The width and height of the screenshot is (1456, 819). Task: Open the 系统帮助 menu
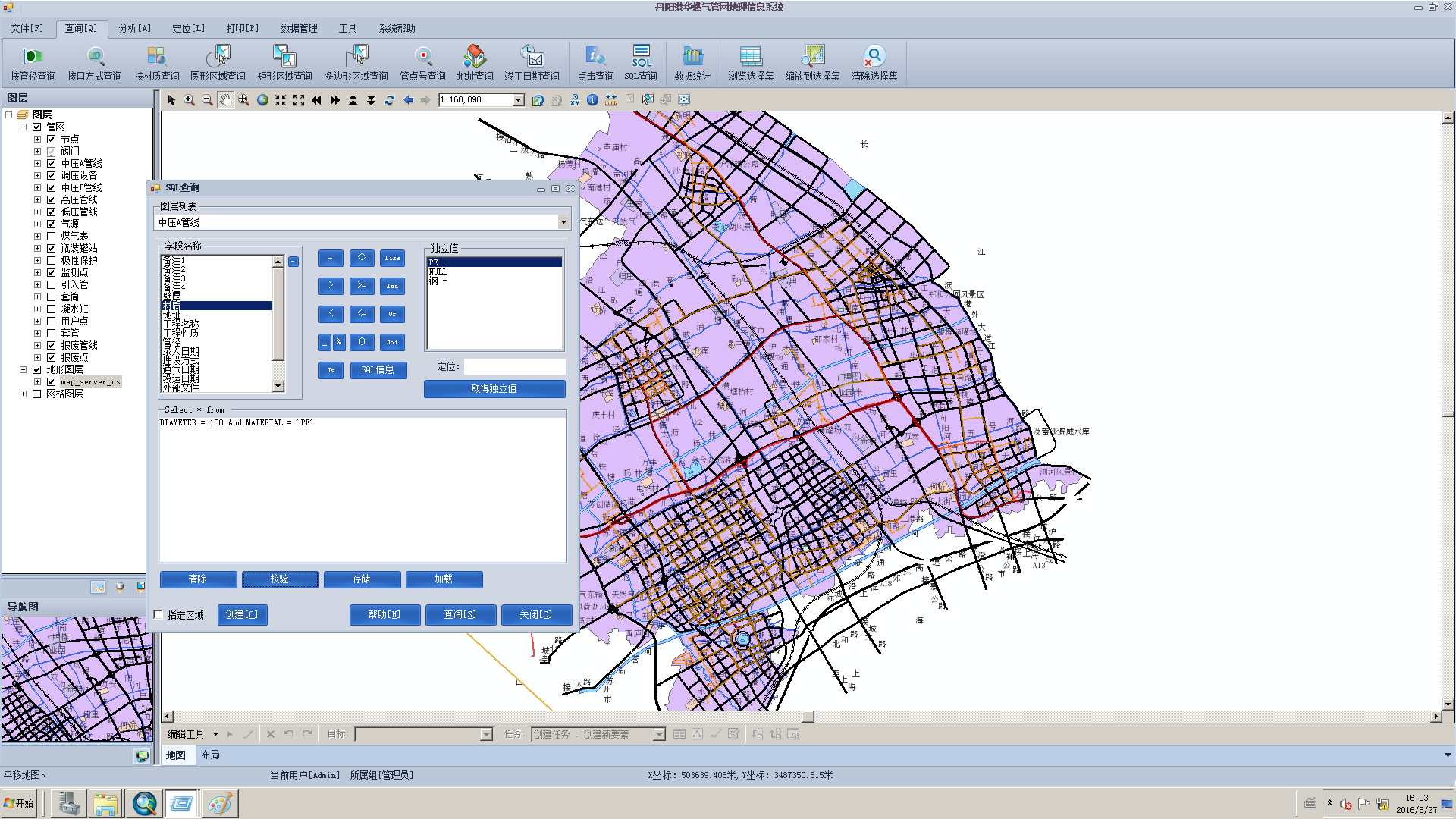(x=397, y=28)
